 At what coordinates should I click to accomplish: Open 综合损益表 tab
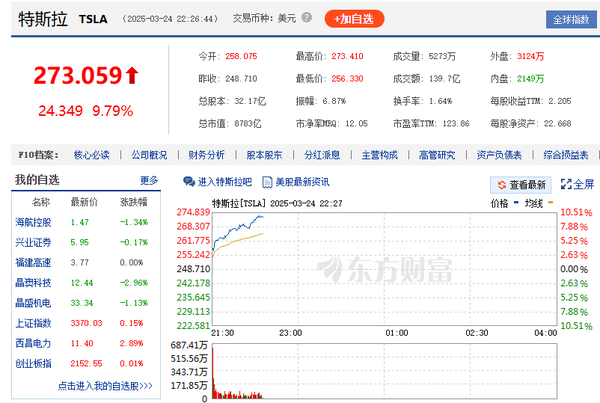(x=566, y=155)
